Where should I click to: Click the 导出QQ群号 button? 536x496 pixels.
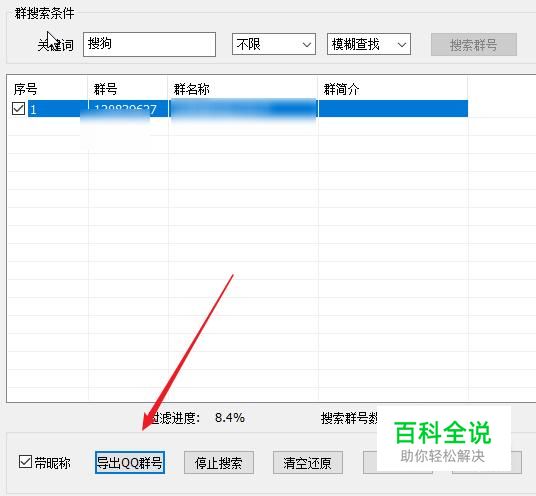coord(130,463)
